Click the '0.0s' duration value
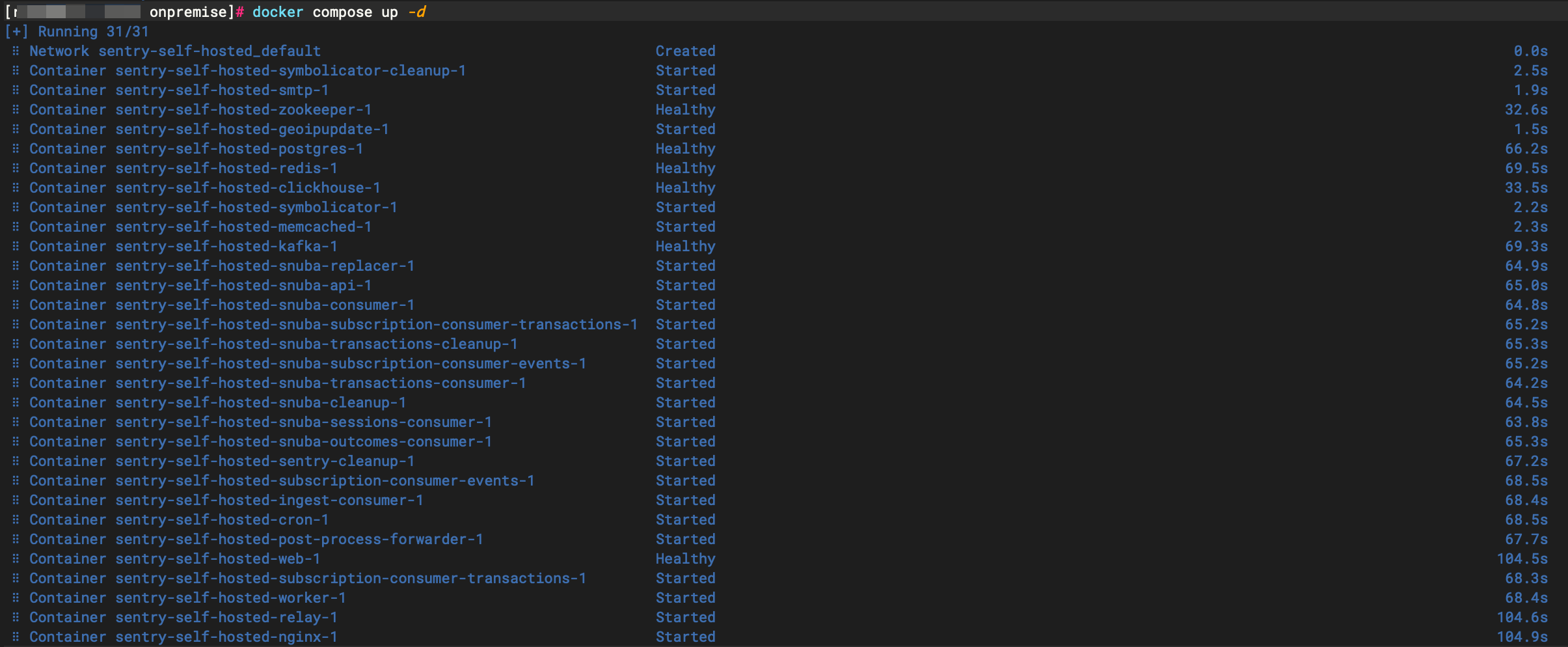This screenshot has height=647, width=1568. coord(1531,51)
